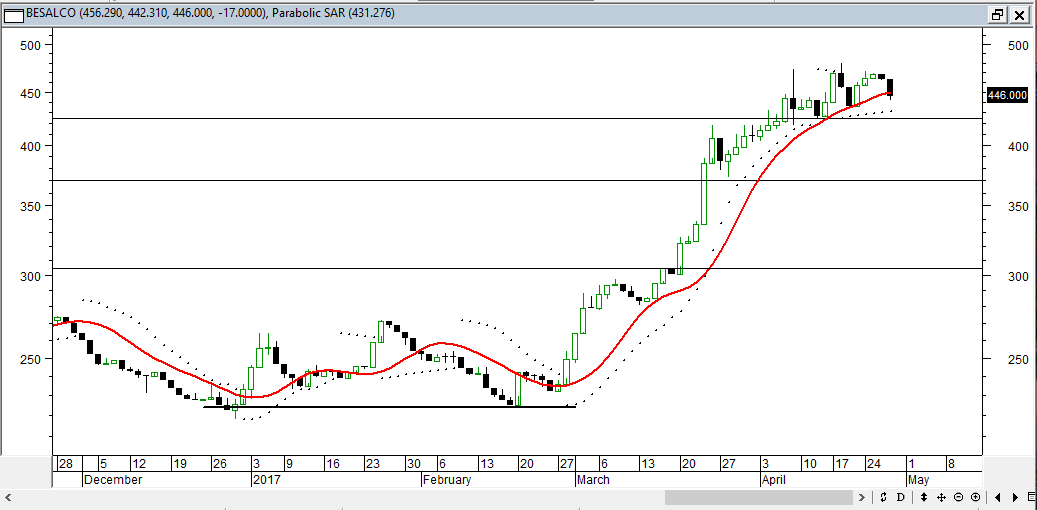Click the '500' label on left price axis

click(x=32, y=45)
